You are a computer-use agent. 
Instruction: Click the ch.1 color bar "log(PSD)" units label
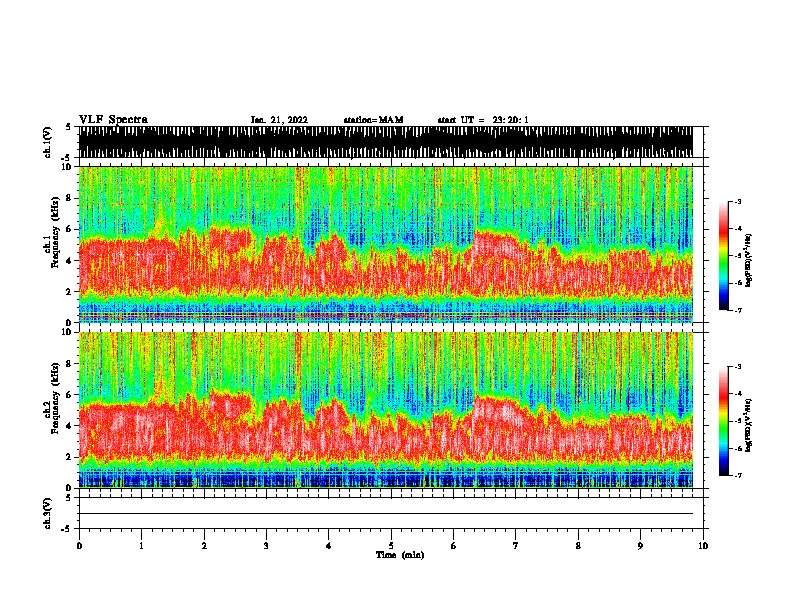click(x=749, y=260)
